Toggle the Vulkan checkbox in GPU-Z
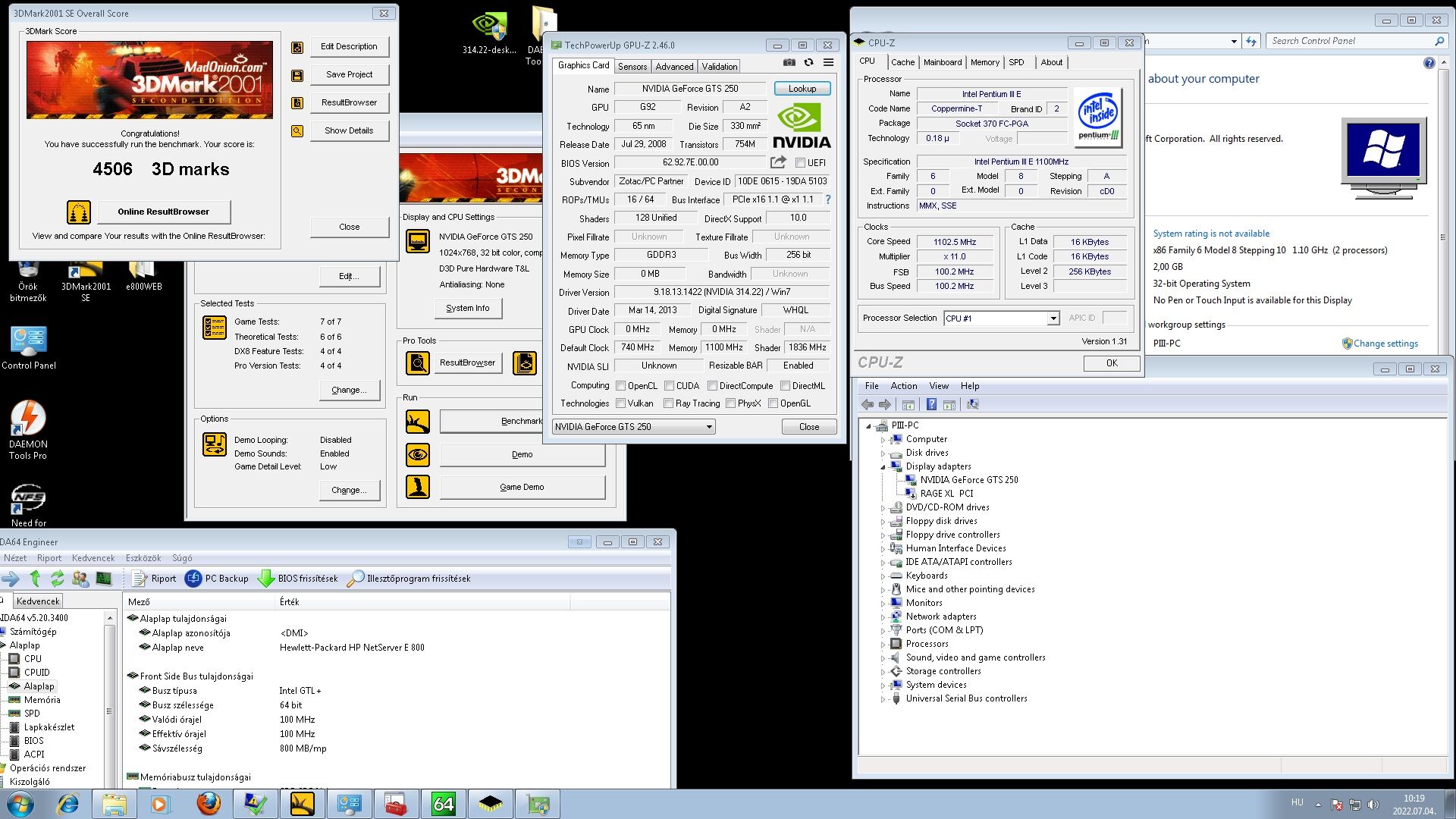The image size is (1456, 819). [x=621, y=403]
